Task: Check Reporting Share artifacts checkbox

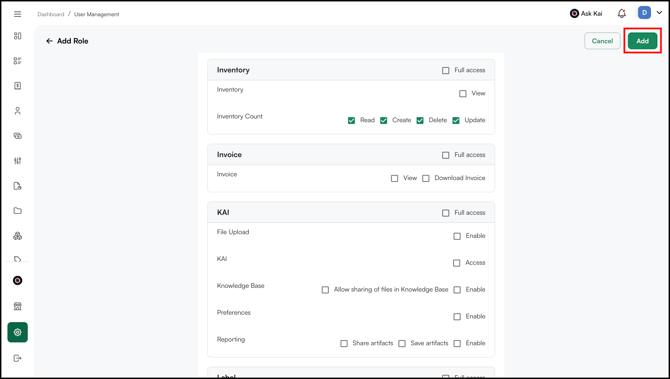Action: tap(344, 344)
